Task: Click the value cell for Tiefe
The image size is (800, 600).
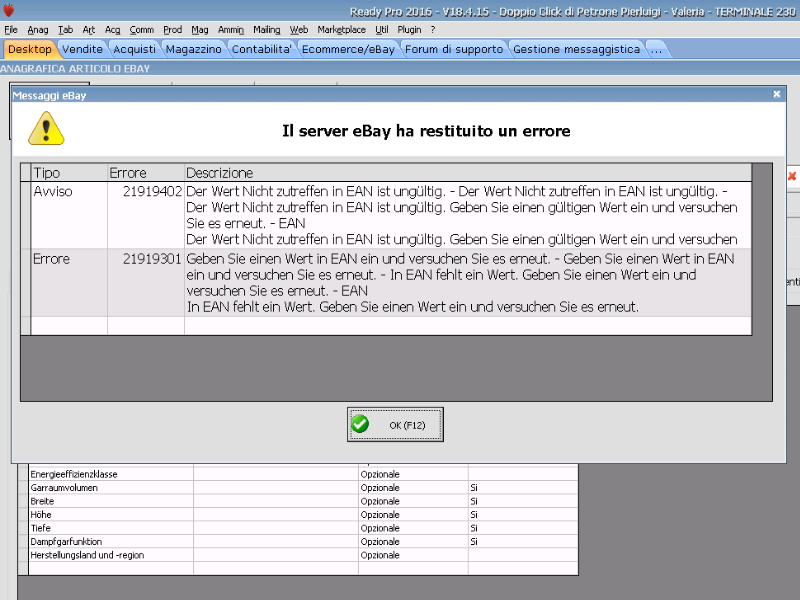Action: coord(276,528)
